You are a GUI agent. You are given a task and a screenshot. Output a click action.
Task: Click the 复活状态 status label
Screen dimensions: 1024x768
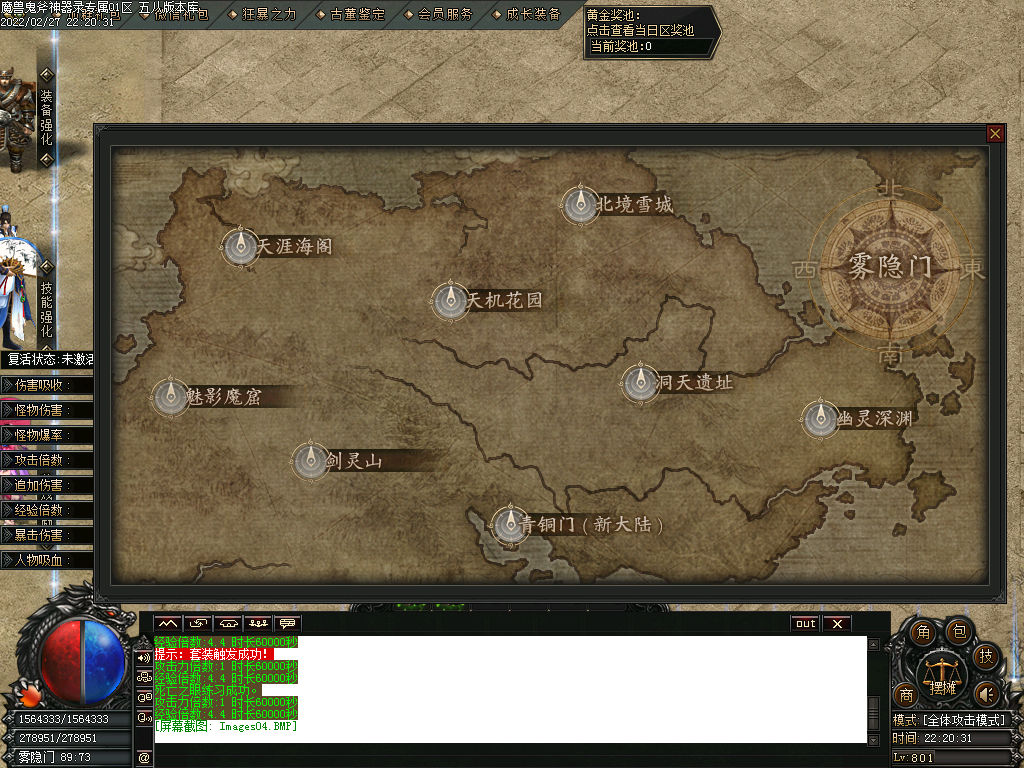(x=49, y=359)
